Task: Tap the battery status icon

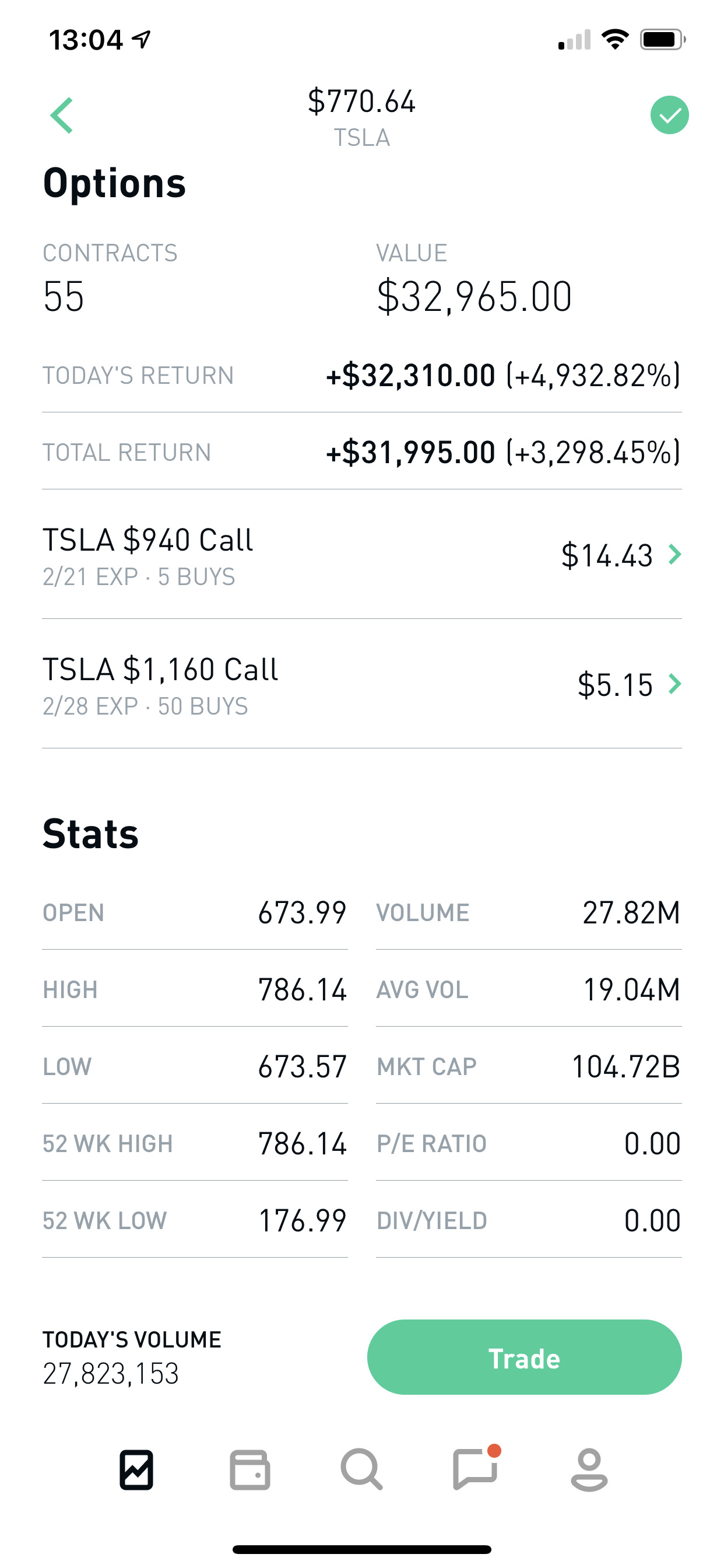Action: [662, 40]
